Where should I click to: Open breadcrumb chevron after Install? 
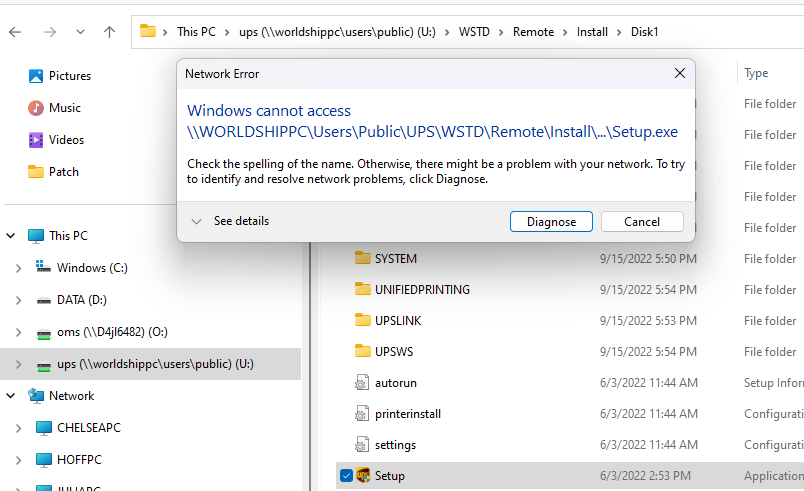[x=619, y=32]
